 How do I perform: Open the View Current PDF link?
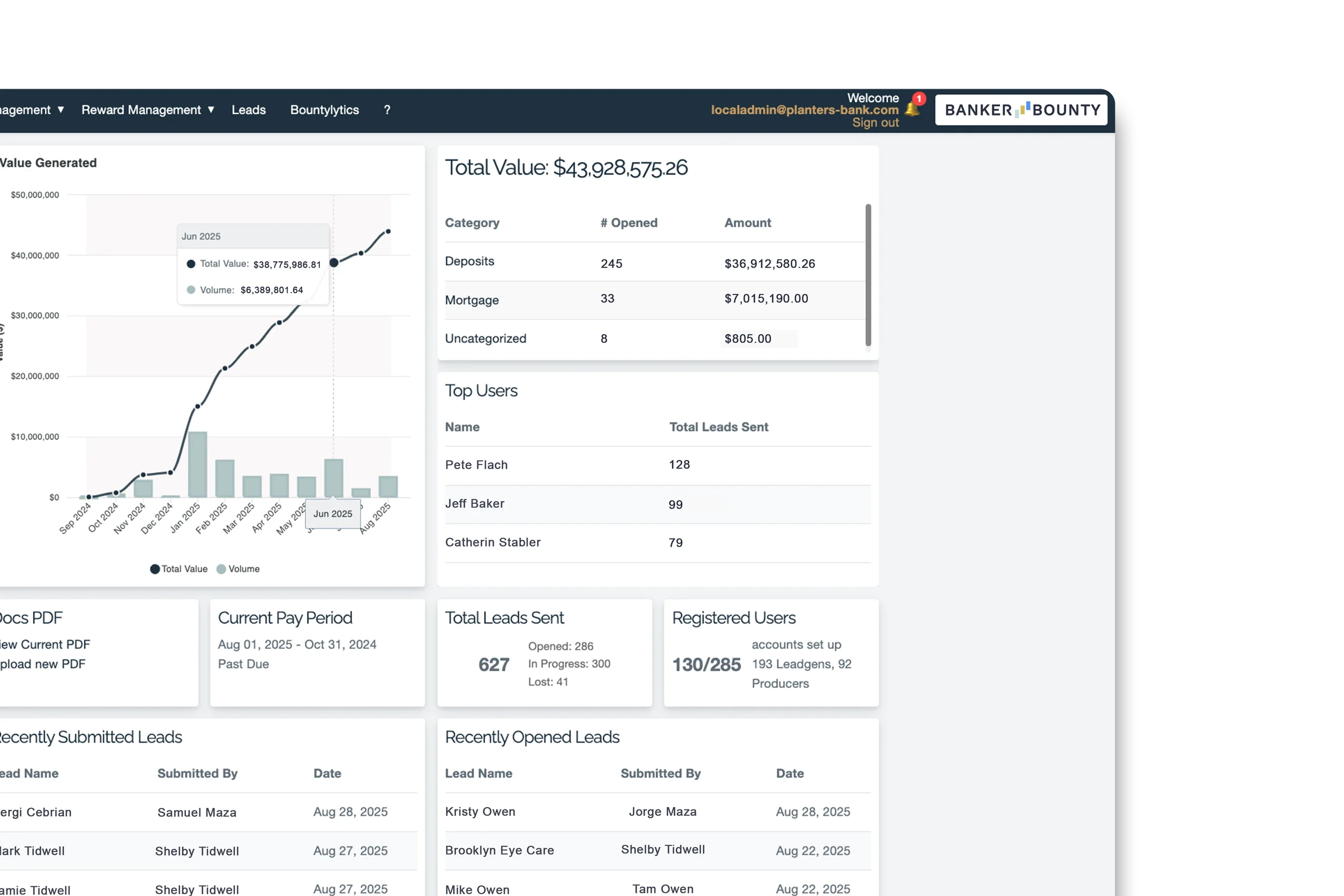pos(45,644)
